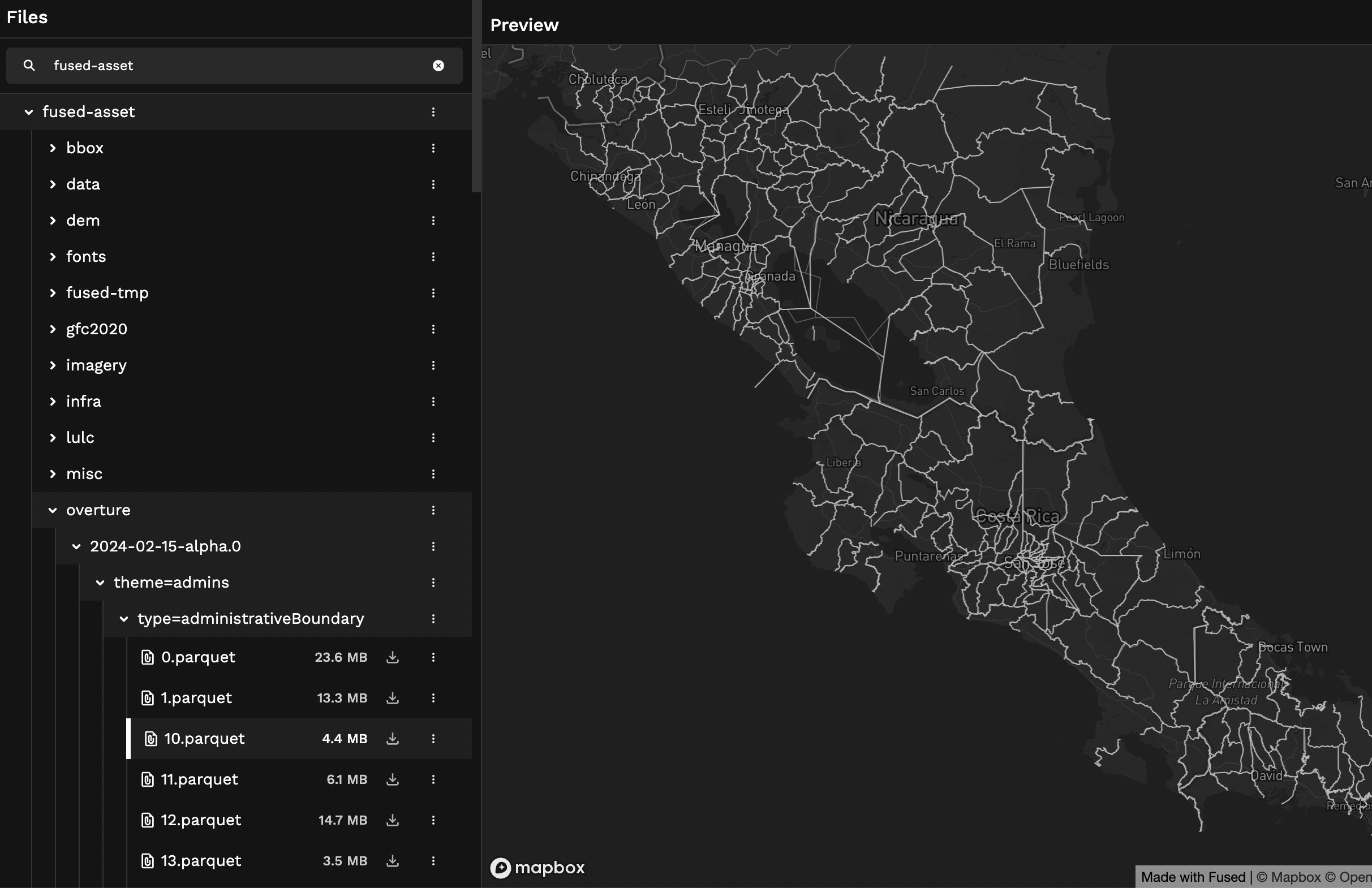Click the clear search button in Files

point(438,65)
